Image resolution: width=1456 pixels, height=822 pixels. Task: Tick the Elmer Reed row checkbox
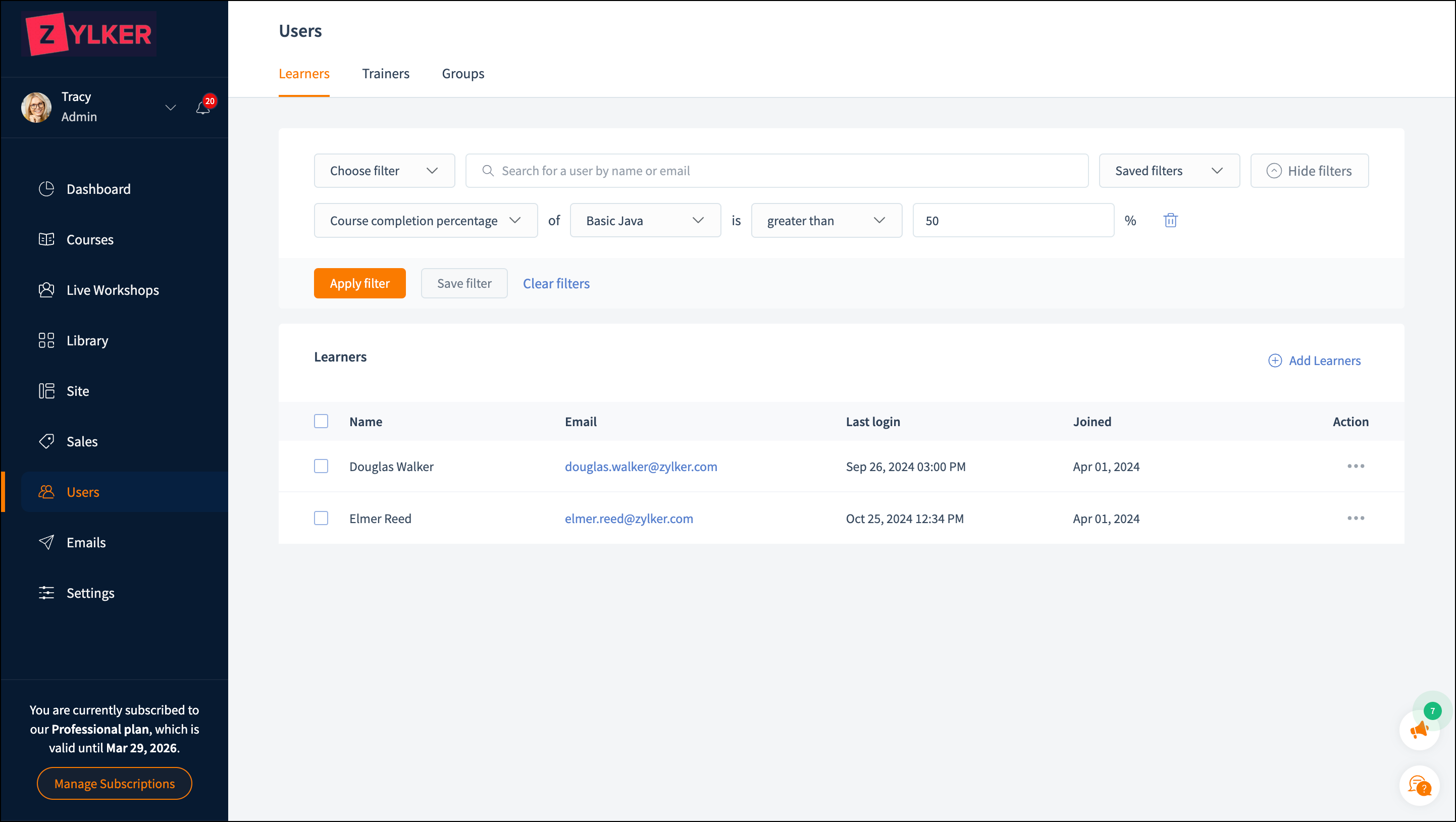321,519
